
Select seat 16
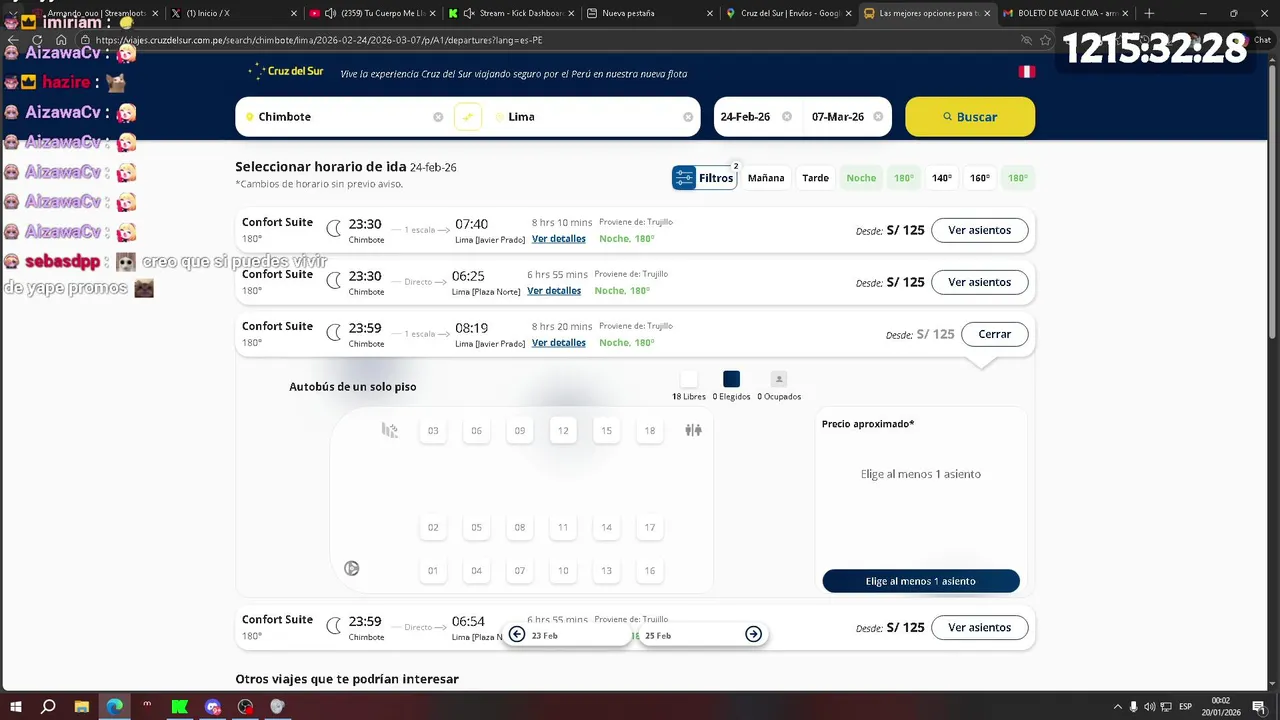pyautogui.click(x=650, y=571)
